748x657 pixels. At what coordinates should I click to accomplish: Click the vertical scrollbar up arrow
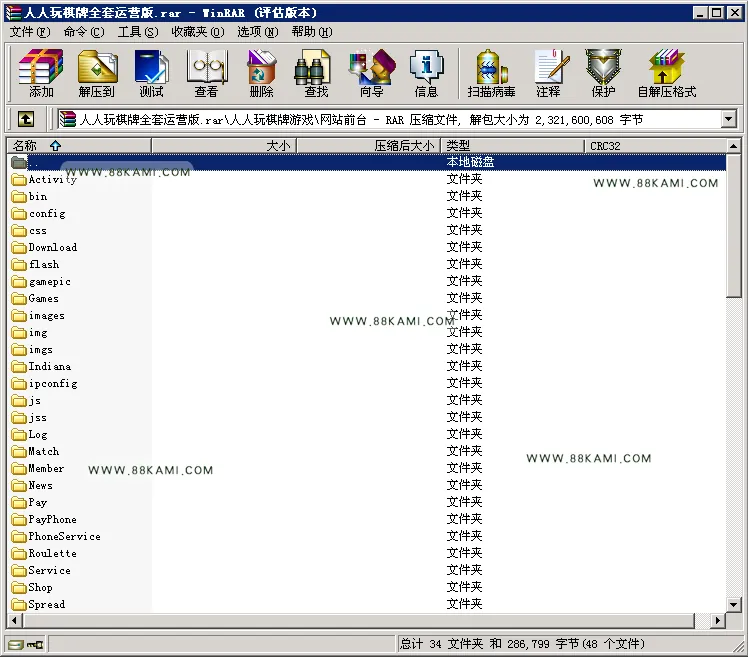click(x=734, y=146)
